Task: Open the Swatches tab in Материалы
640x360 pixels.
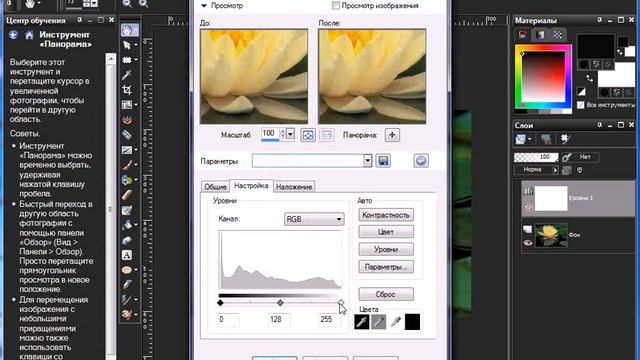Action: [558, 35]
